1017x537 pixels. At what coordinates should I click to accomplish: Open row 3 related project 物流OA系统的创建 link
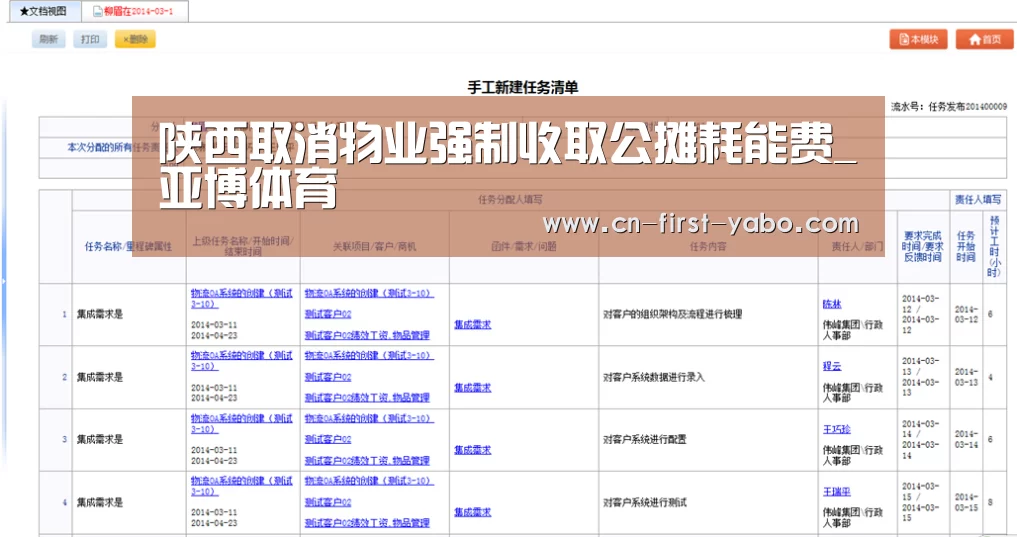(369, 418)
